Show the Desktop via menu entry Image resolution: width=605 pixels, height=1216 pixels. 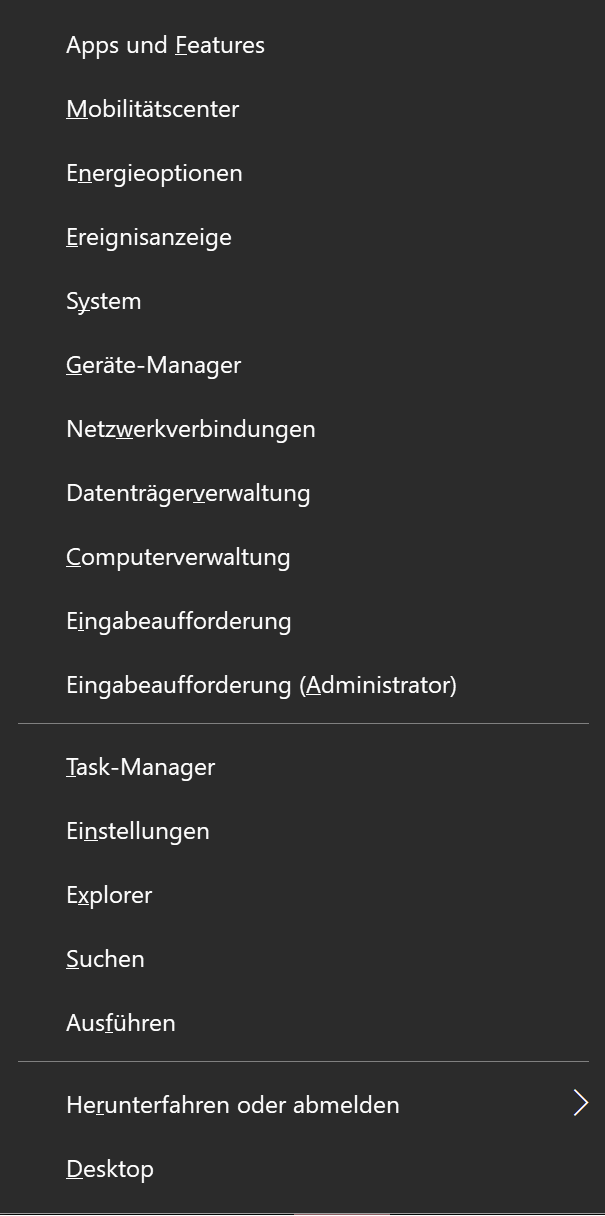pyautogui.click(x=109, y=1169)
